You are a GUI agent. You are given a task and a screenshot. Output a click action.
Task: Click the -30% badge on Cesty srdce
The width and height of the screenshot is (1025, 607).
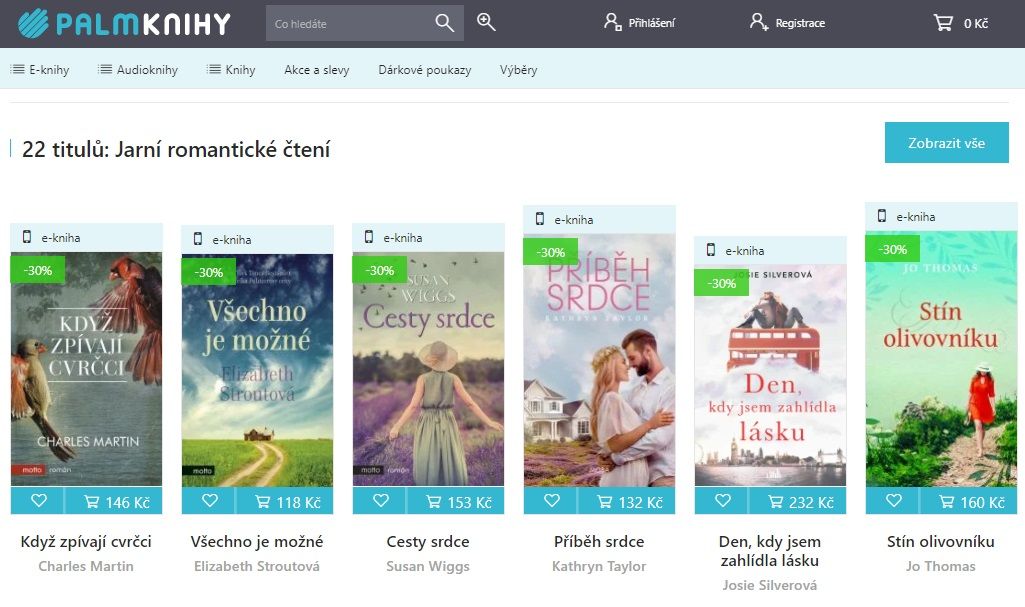(x=380, y=270)
